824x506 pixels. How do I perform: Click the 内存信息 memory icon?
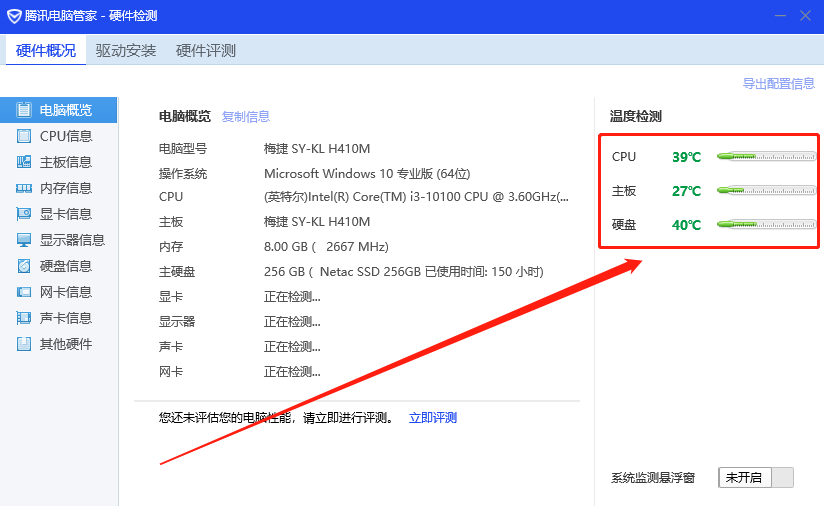point(24,188)
